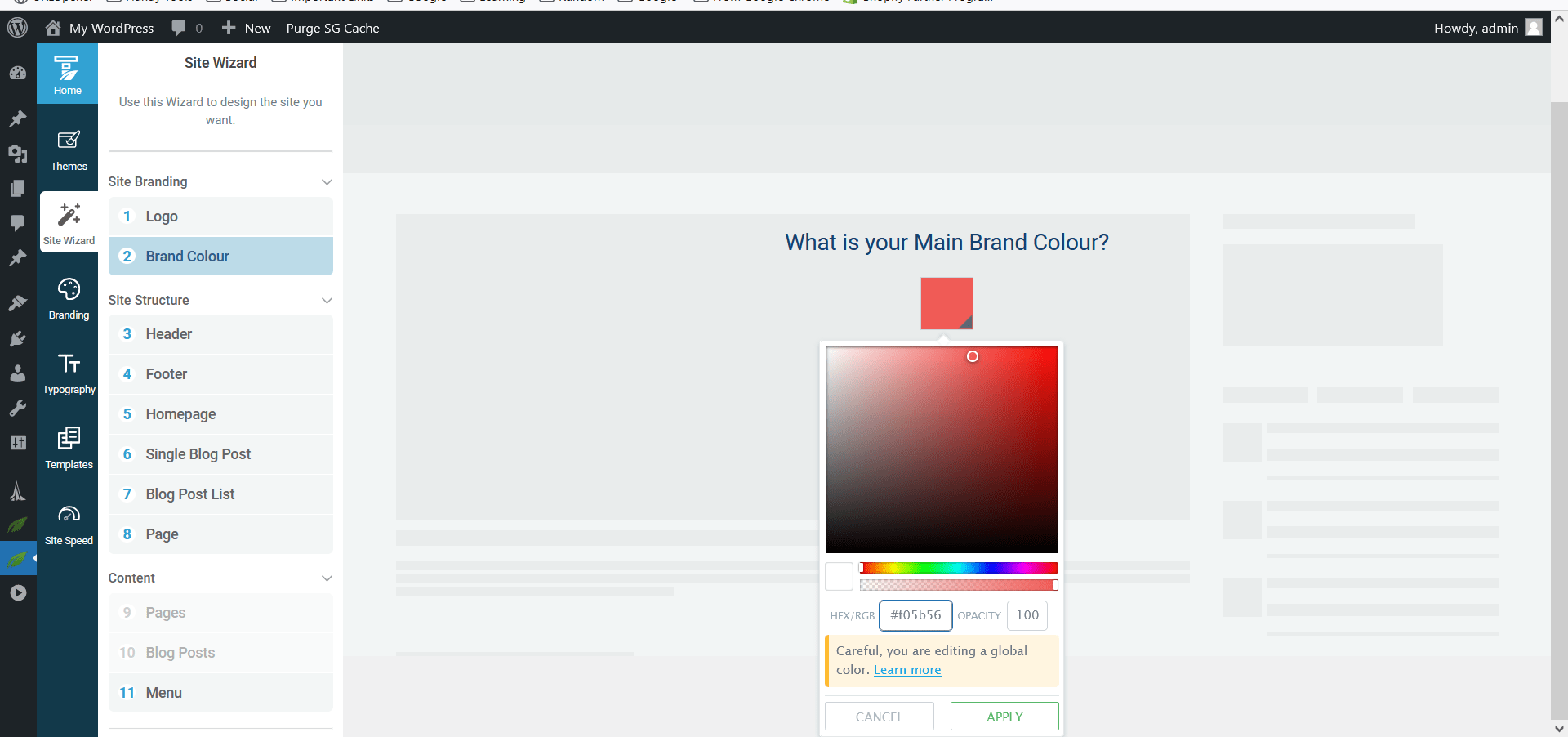Select the Branding palette icon

[x=68, y=298]
